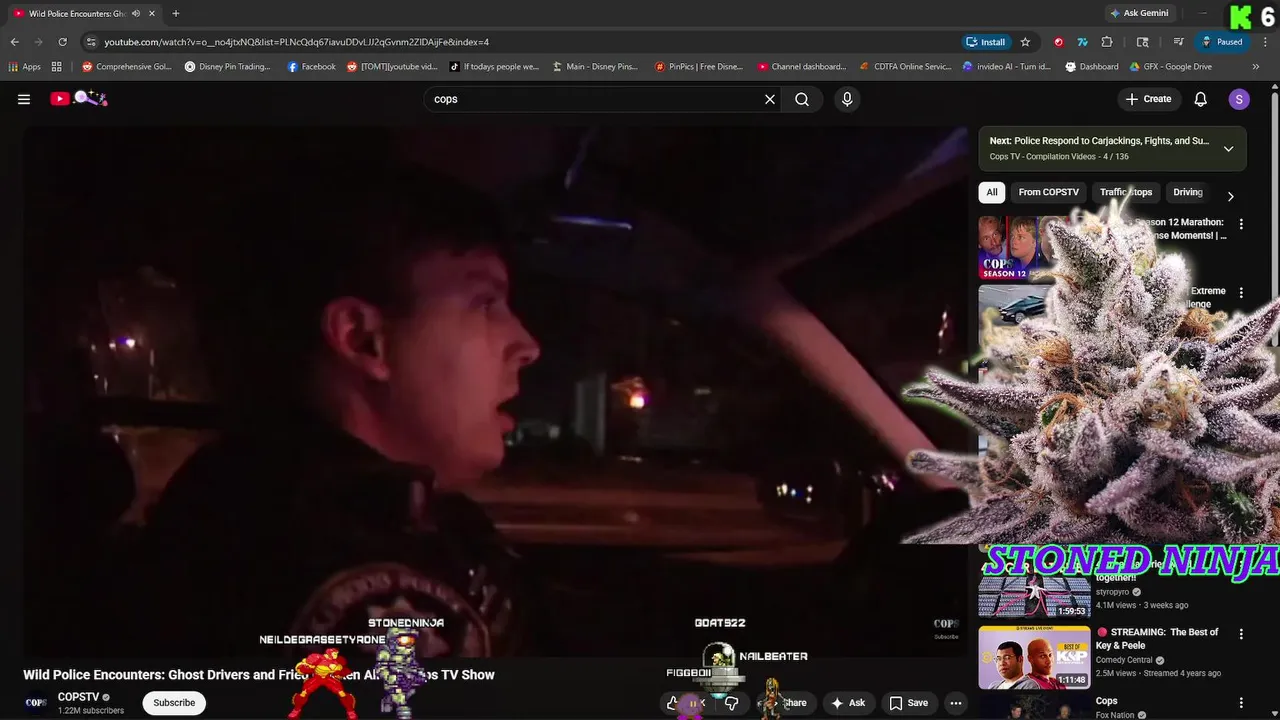Screen dimensions: 1280x720
Task: Open the CDTFA Online Services bookmark
Action: 906,67
